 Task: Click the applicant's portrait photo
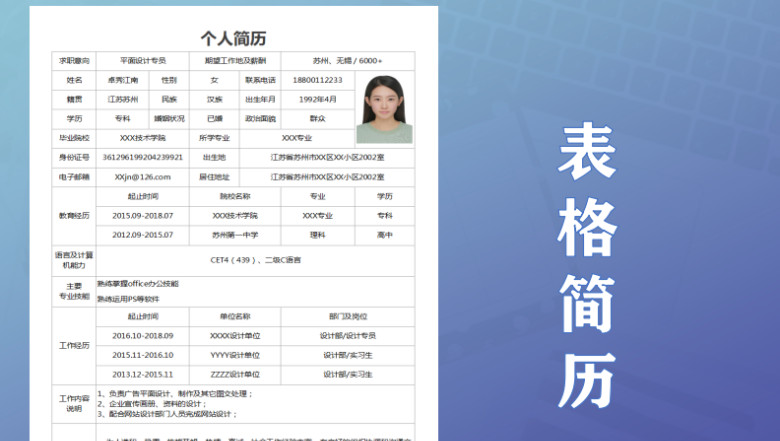click(385, 109)
